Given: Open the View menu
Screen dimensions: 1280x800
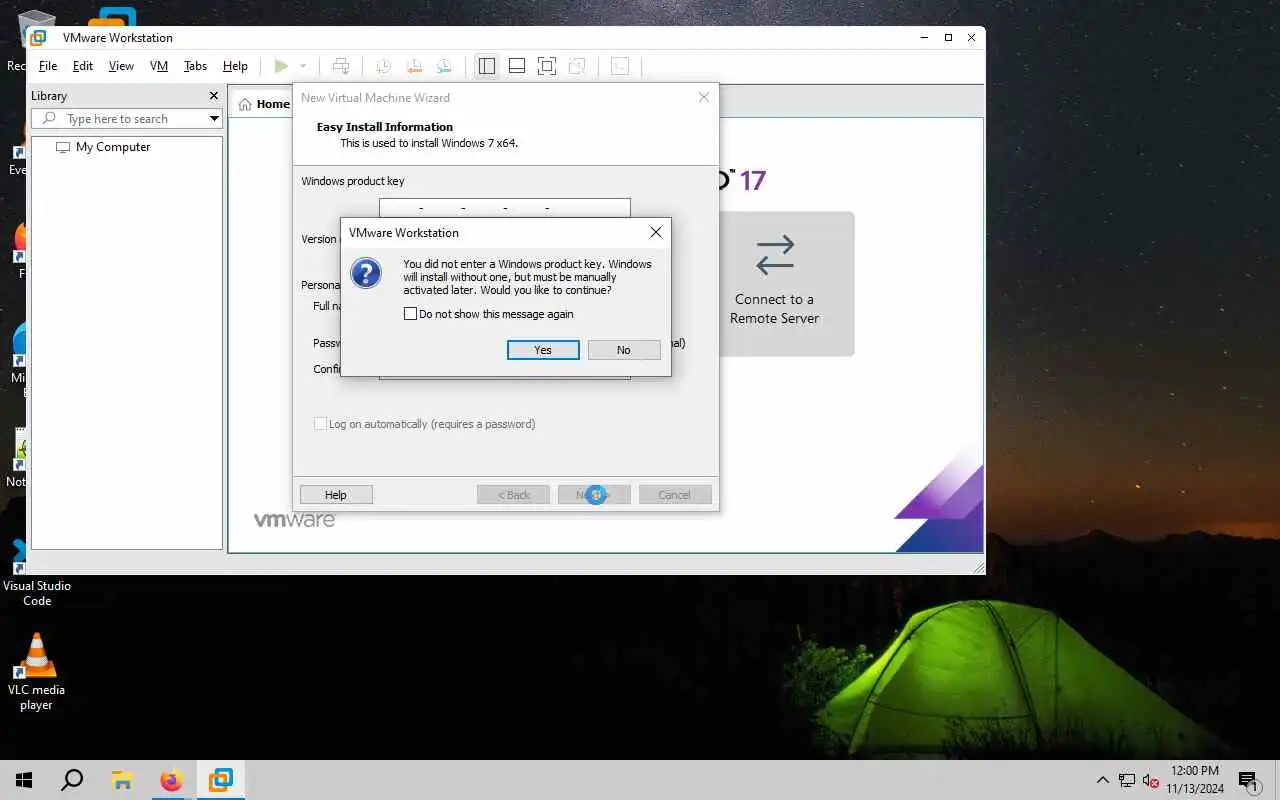Looking at the screenshot, I should (121, 66).
